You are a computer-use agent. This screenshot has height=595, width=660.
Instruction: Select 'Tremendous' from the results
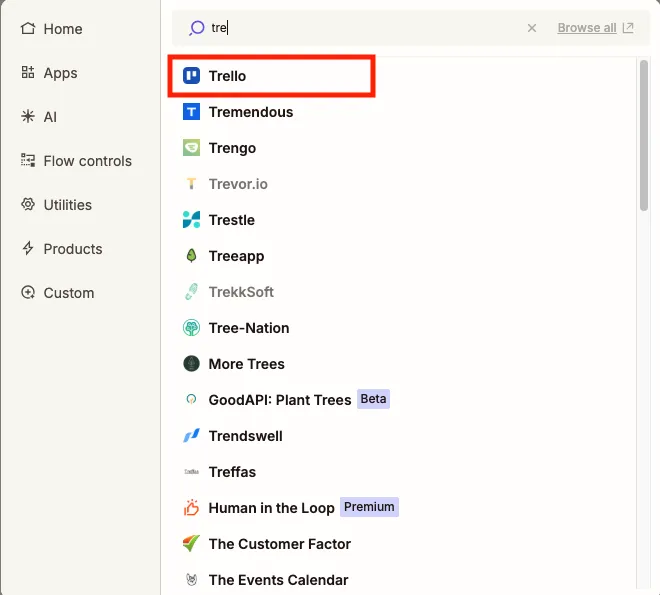pyautogui.click(x=251, y=112)
